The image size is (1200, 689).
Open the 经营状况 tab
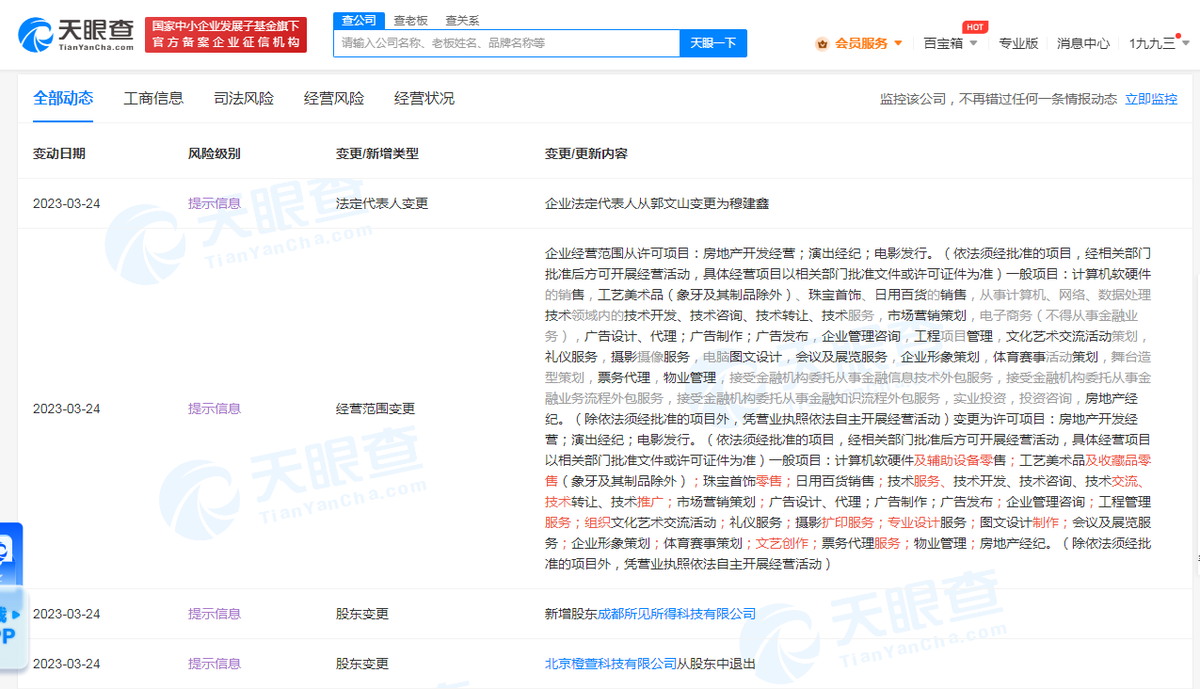tap(424, 98)
